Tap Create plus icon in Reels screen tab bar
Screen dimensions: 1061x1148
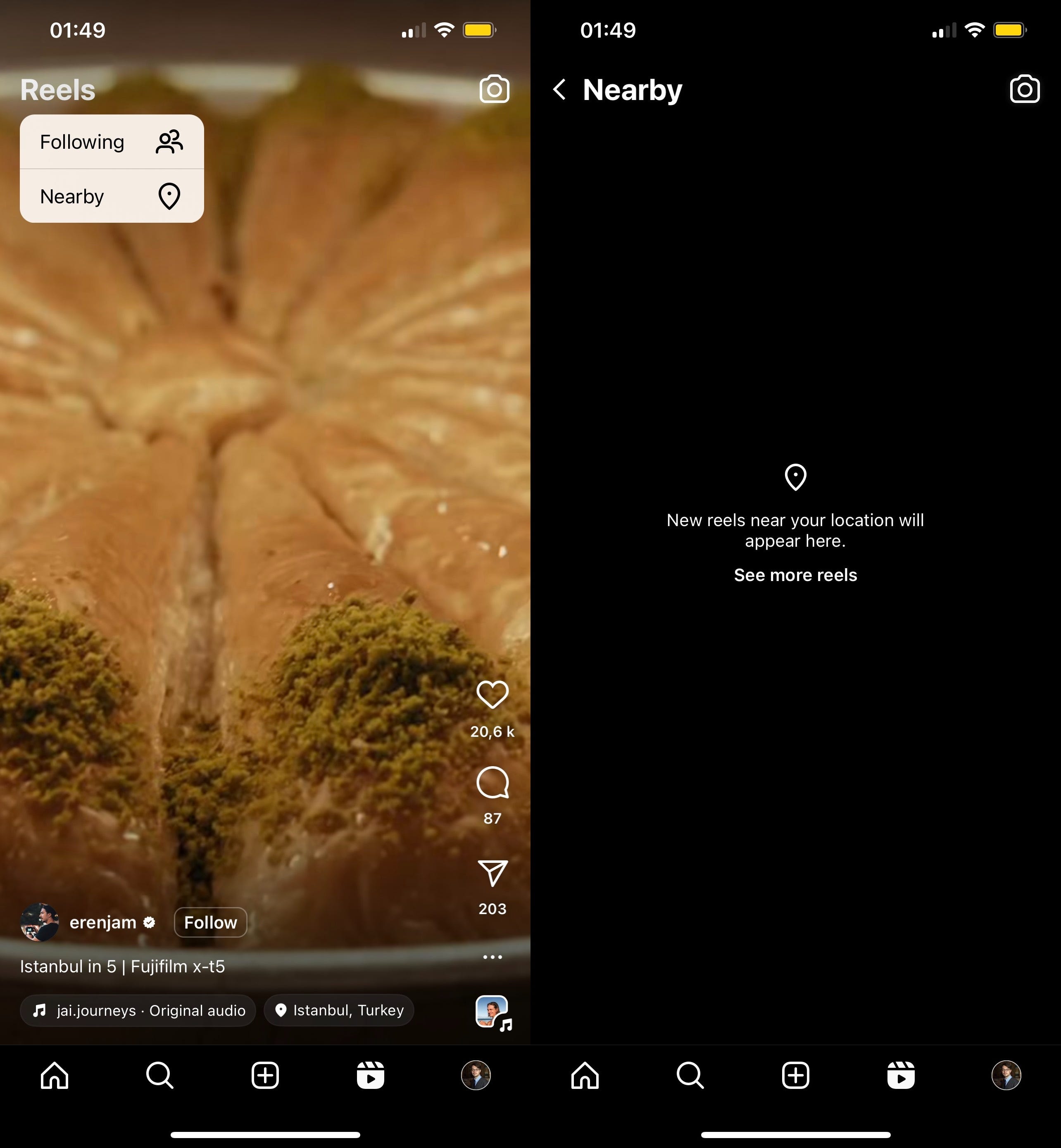pos(265,1075)
